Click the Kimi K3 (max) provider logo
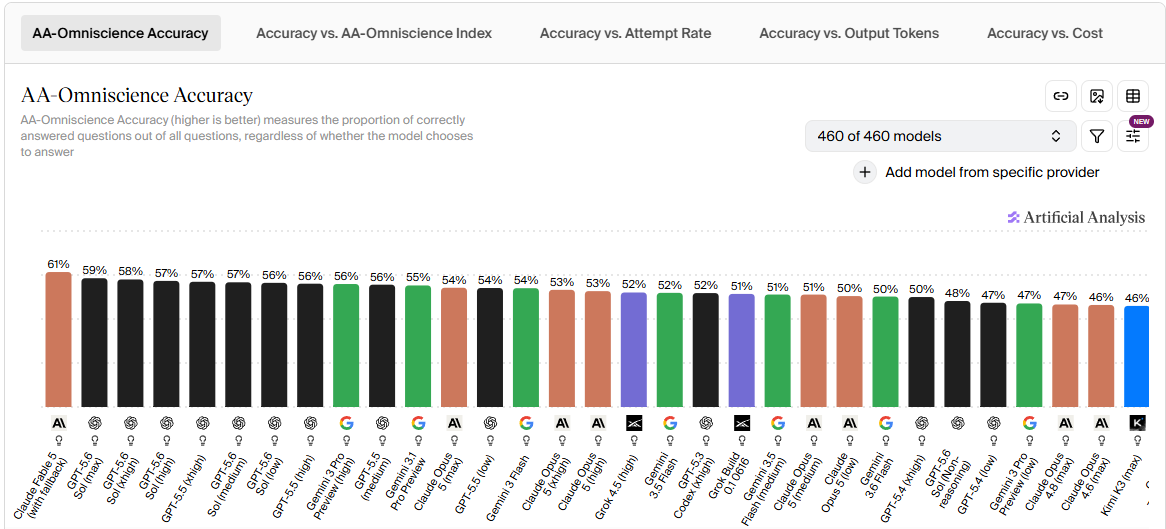The height and width of the screenshot is (529, 1166). (x=1138, y=423)
